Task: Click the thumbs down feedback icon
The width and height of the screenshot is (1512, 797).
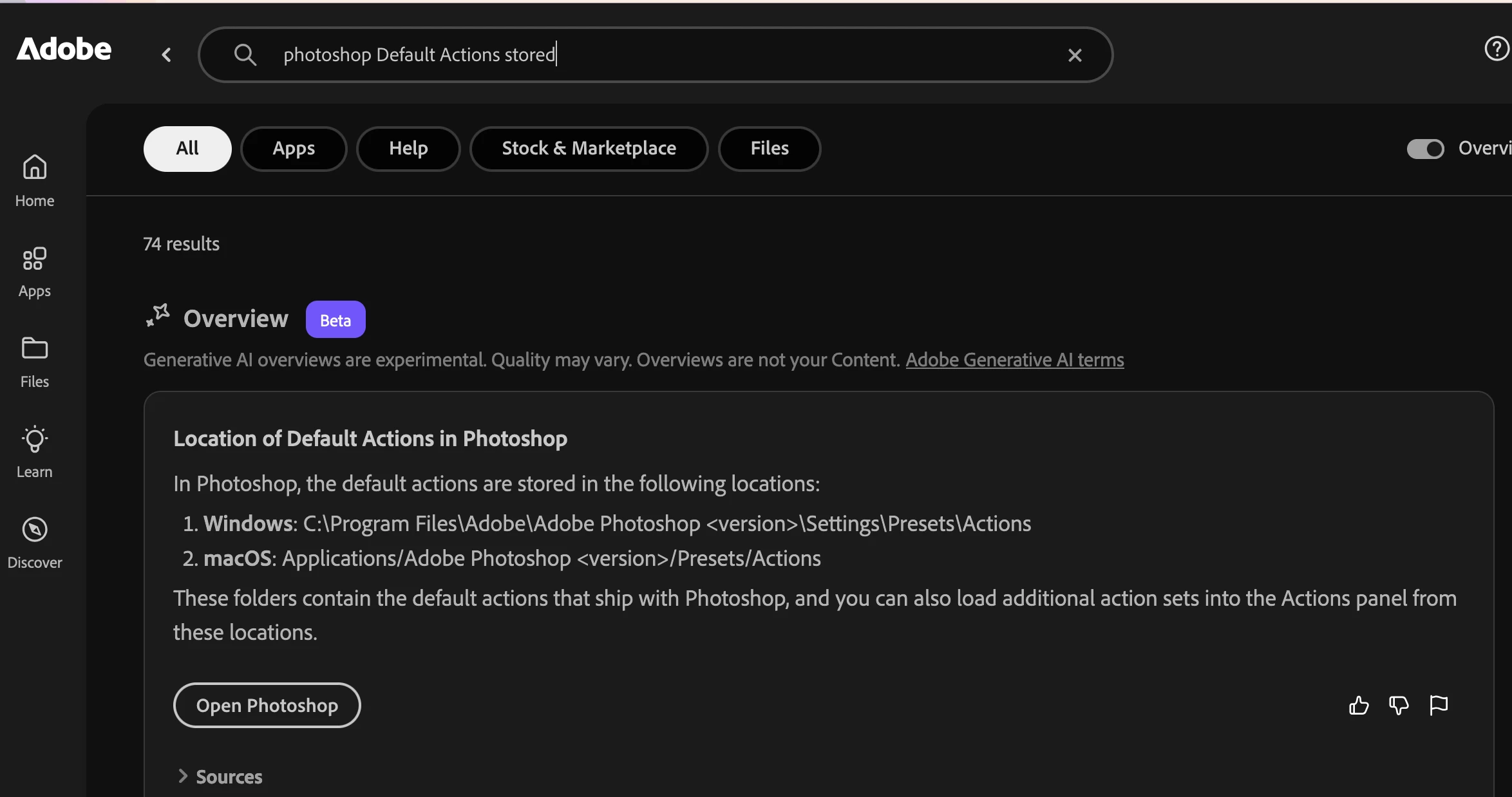Action: point(1399,706)
